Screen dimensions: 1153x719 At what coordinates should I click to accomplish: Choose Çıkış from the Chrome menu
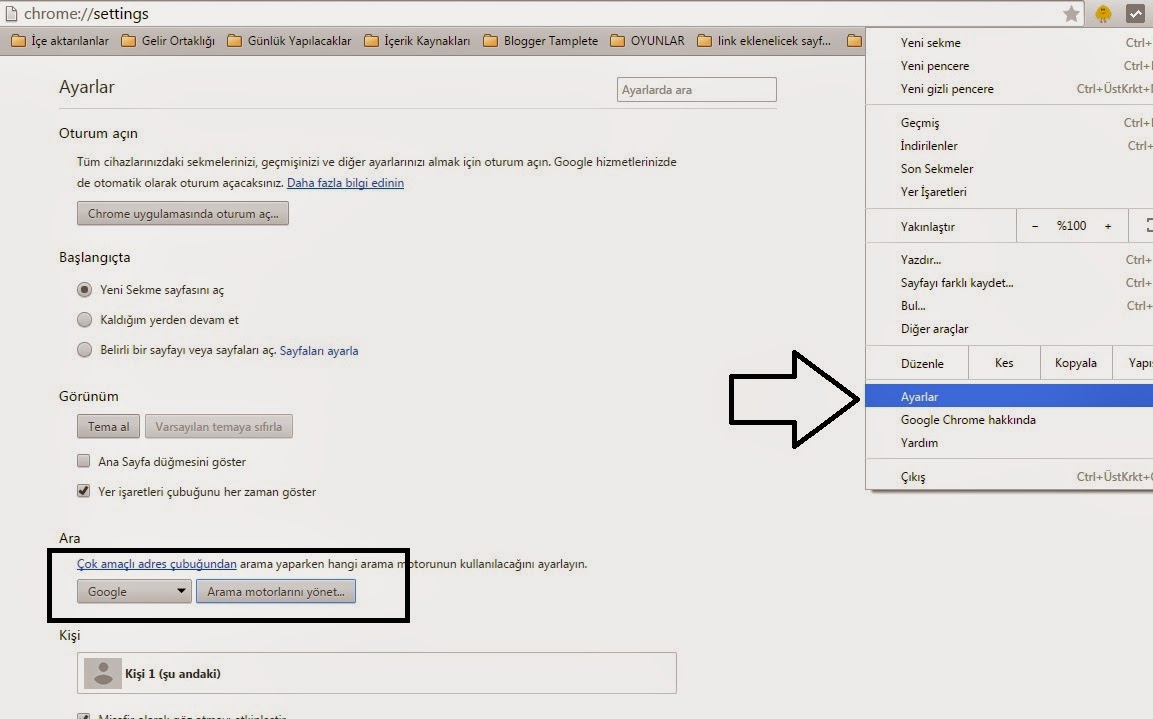point(1009,476)
